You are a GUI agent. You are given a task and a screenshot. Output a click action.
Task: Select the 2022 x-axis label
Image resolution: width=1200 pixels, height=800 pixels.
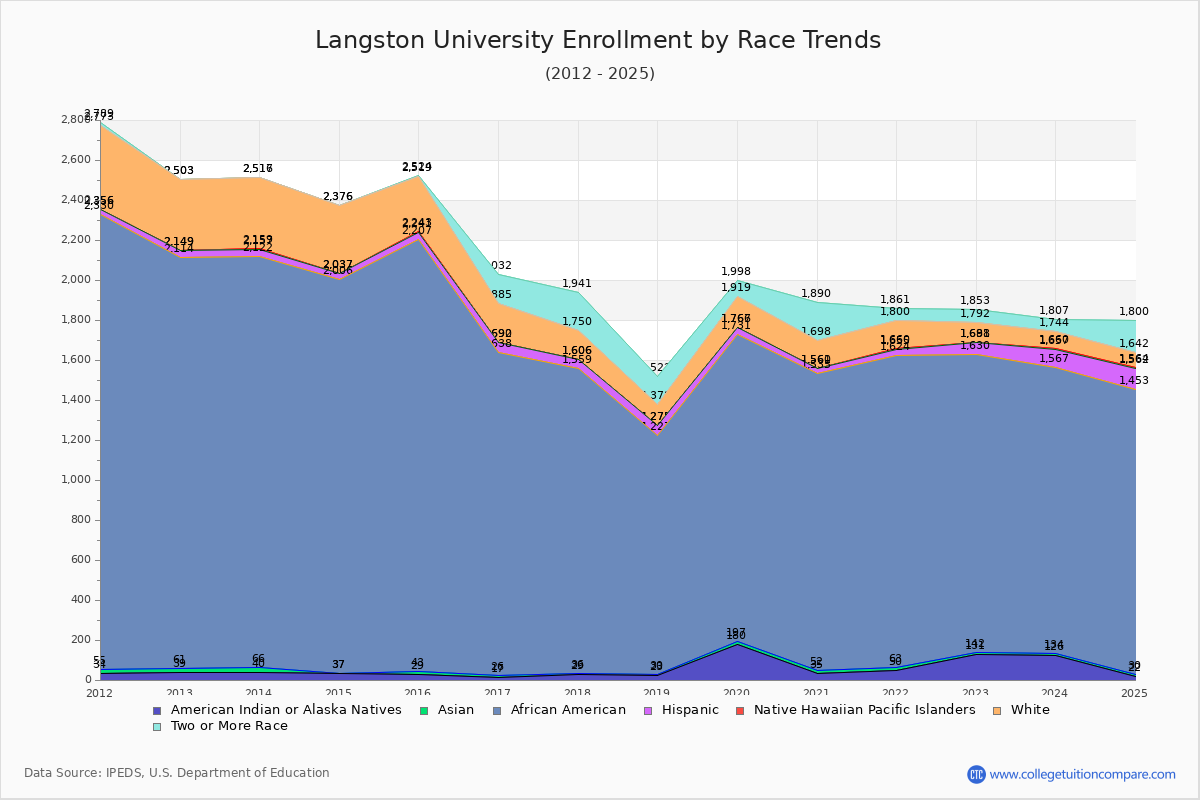tap(896, 693)
